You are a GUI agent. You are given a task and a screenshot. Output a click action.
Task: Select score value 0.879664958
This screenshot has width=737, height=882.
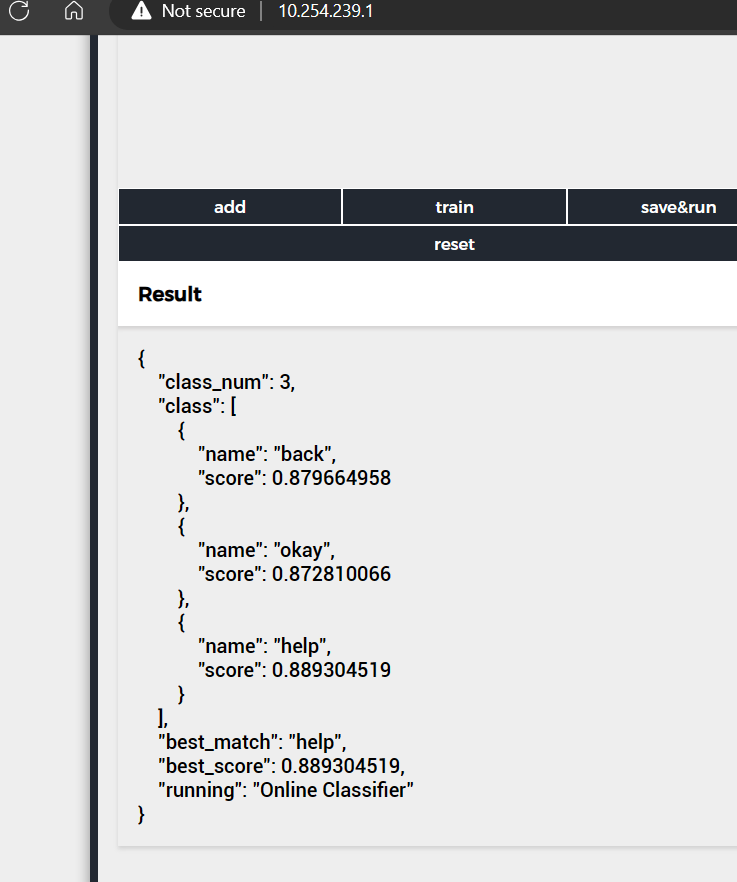point(331,478)
